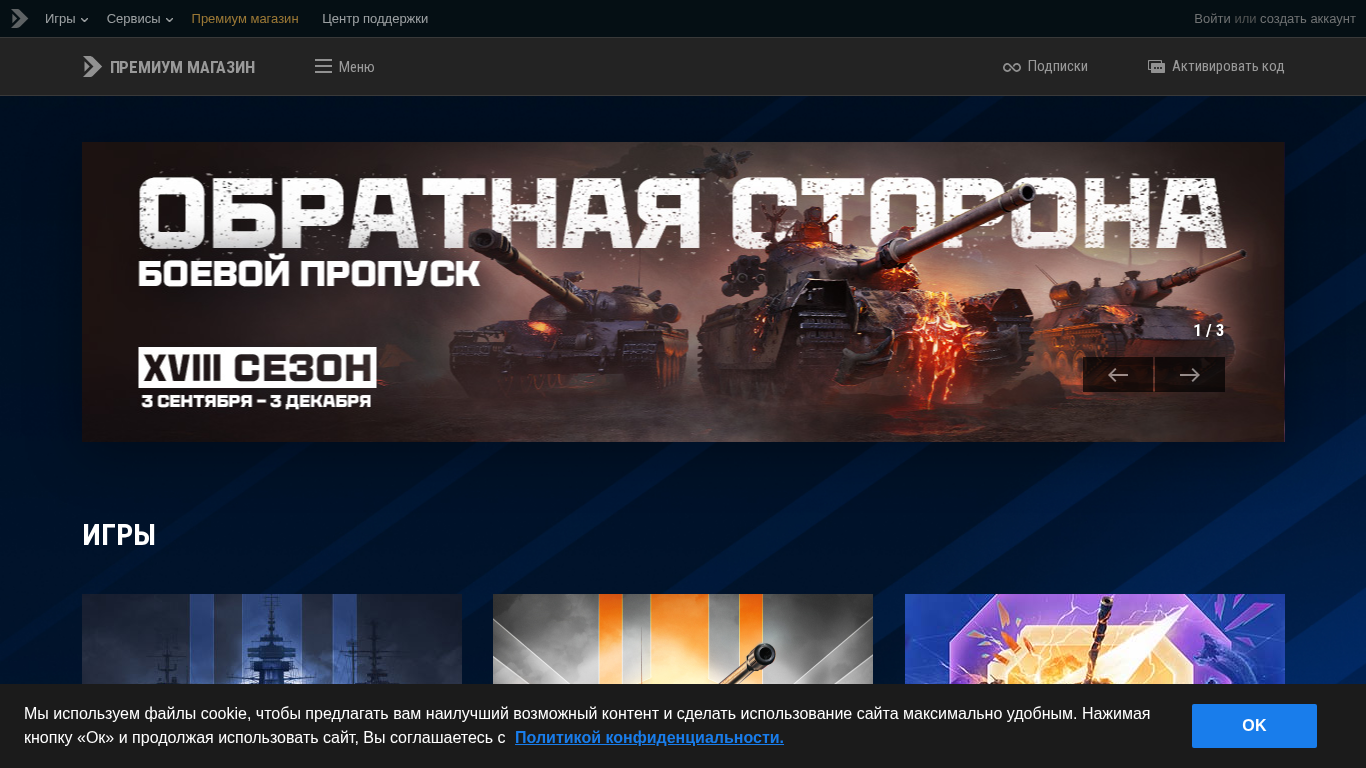
Task: Click the infinity Подписки icon
Action: [x=1012, y=67]
